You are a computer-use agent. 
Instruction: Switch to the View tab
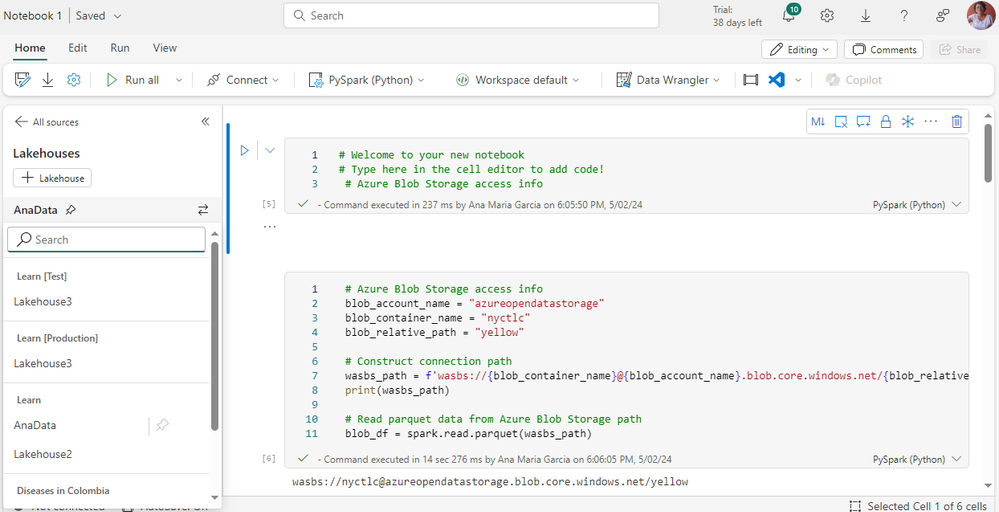[x=165, y=48]
